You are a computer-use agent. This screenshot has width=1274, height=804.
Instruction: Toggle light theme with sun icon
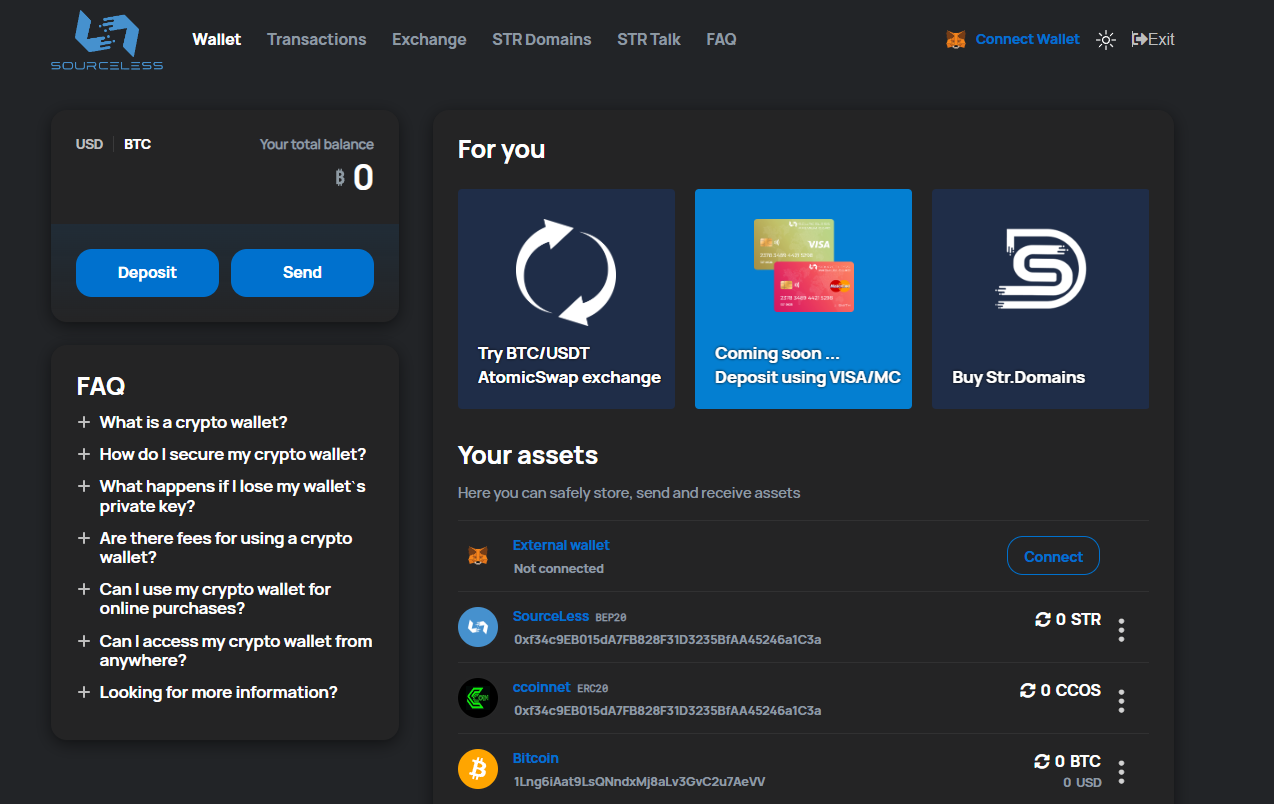(x=1105, y=40)
